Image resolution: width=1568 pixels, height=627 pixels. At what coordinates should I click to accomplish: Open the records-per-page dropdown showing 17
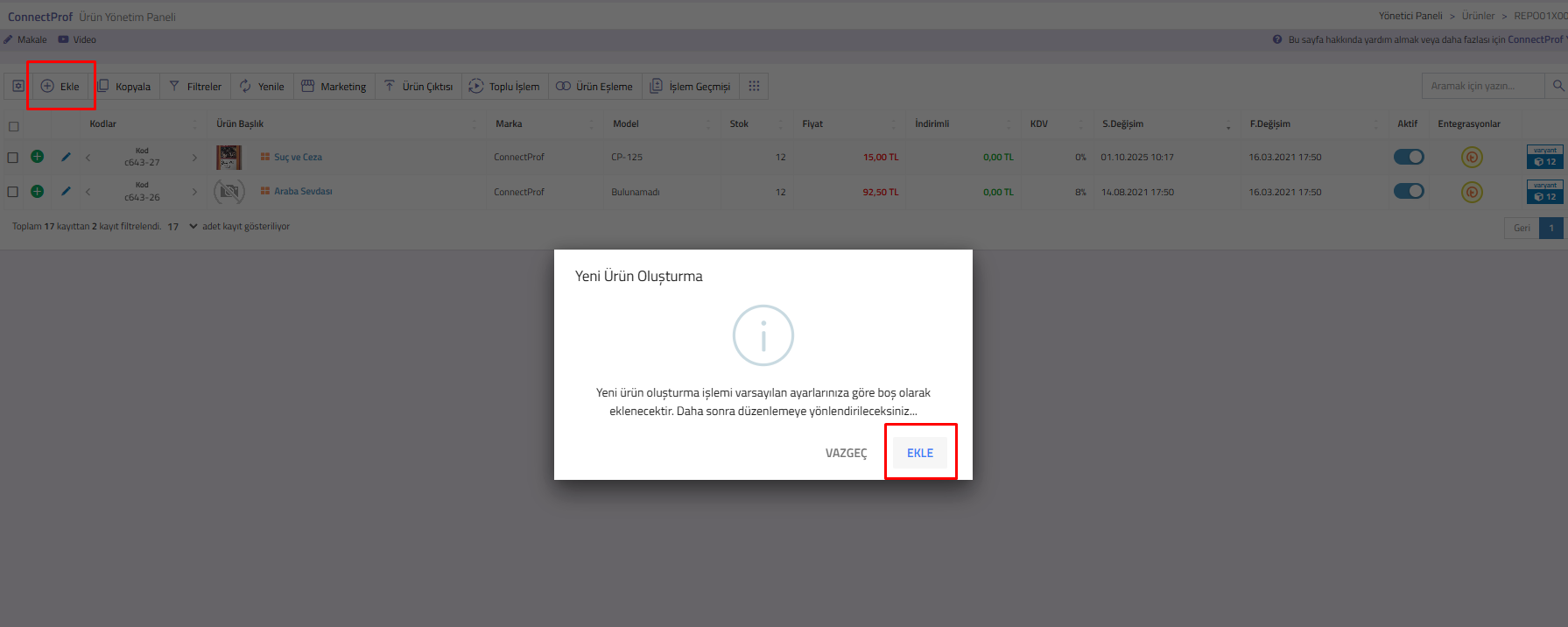[x=182, y=227]
